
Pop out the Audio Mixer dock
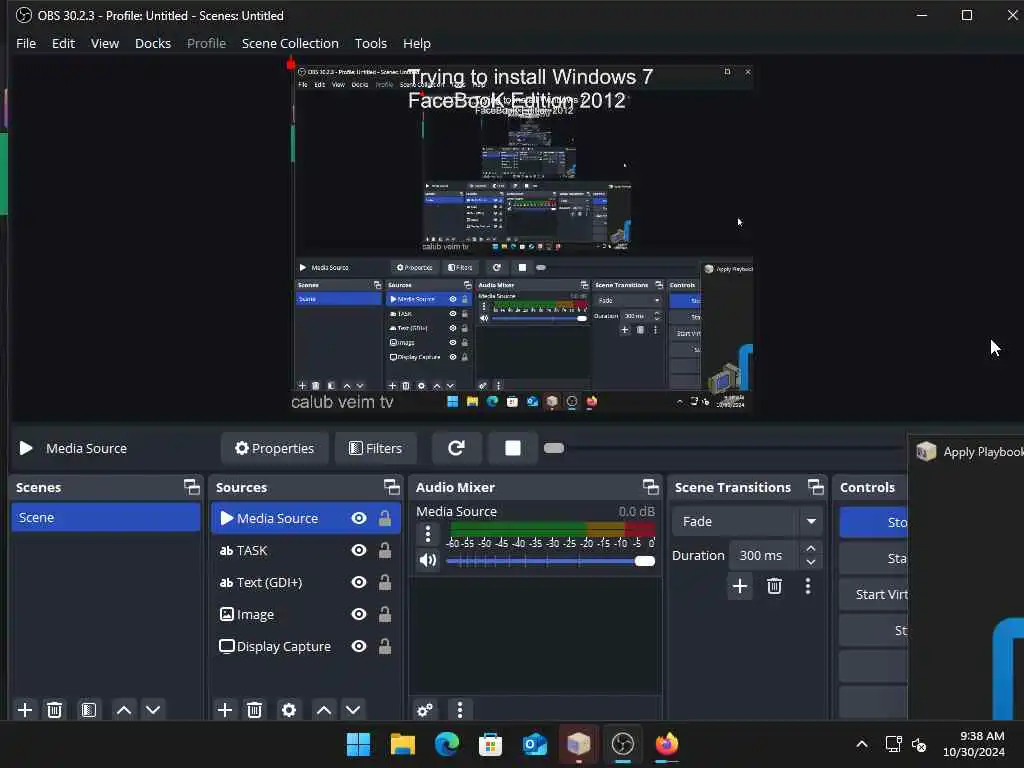tap(650, 487)
